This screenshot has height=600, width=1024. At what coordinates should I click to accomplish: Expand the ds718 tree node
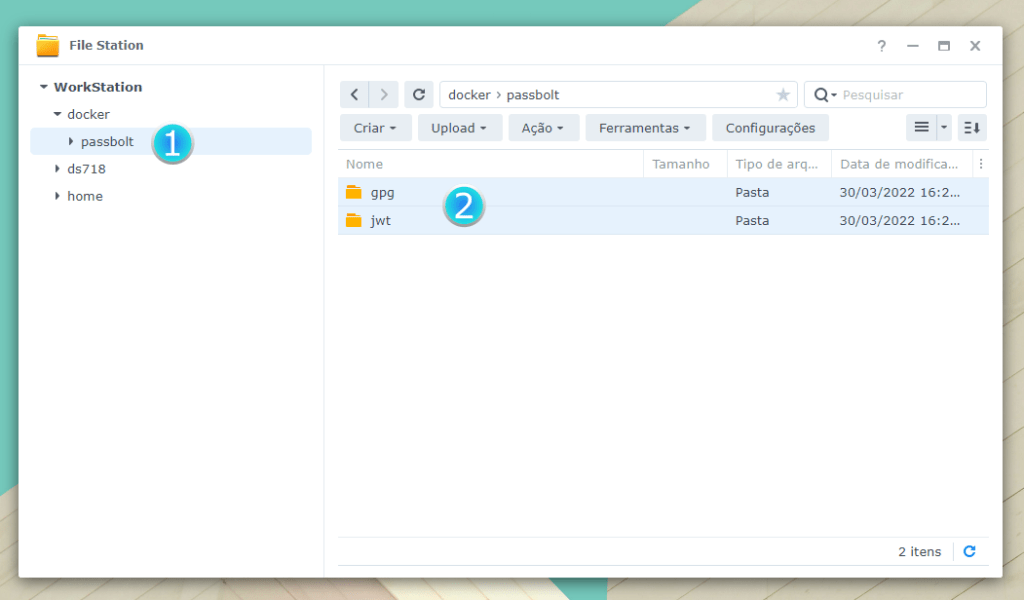[x=57, y=169]
